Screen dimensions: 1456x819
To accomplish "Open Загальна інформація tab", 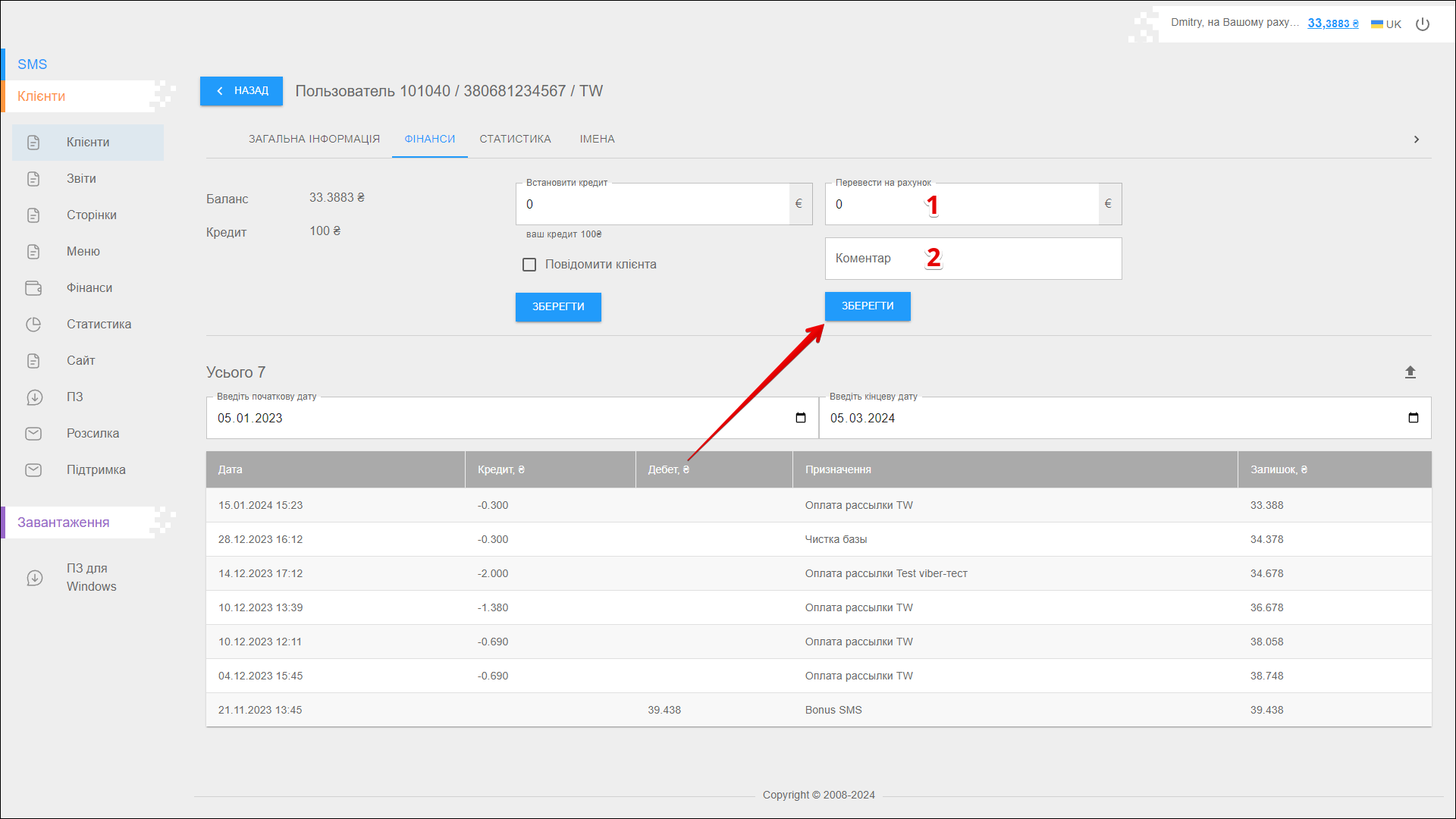I will point(314,139).
